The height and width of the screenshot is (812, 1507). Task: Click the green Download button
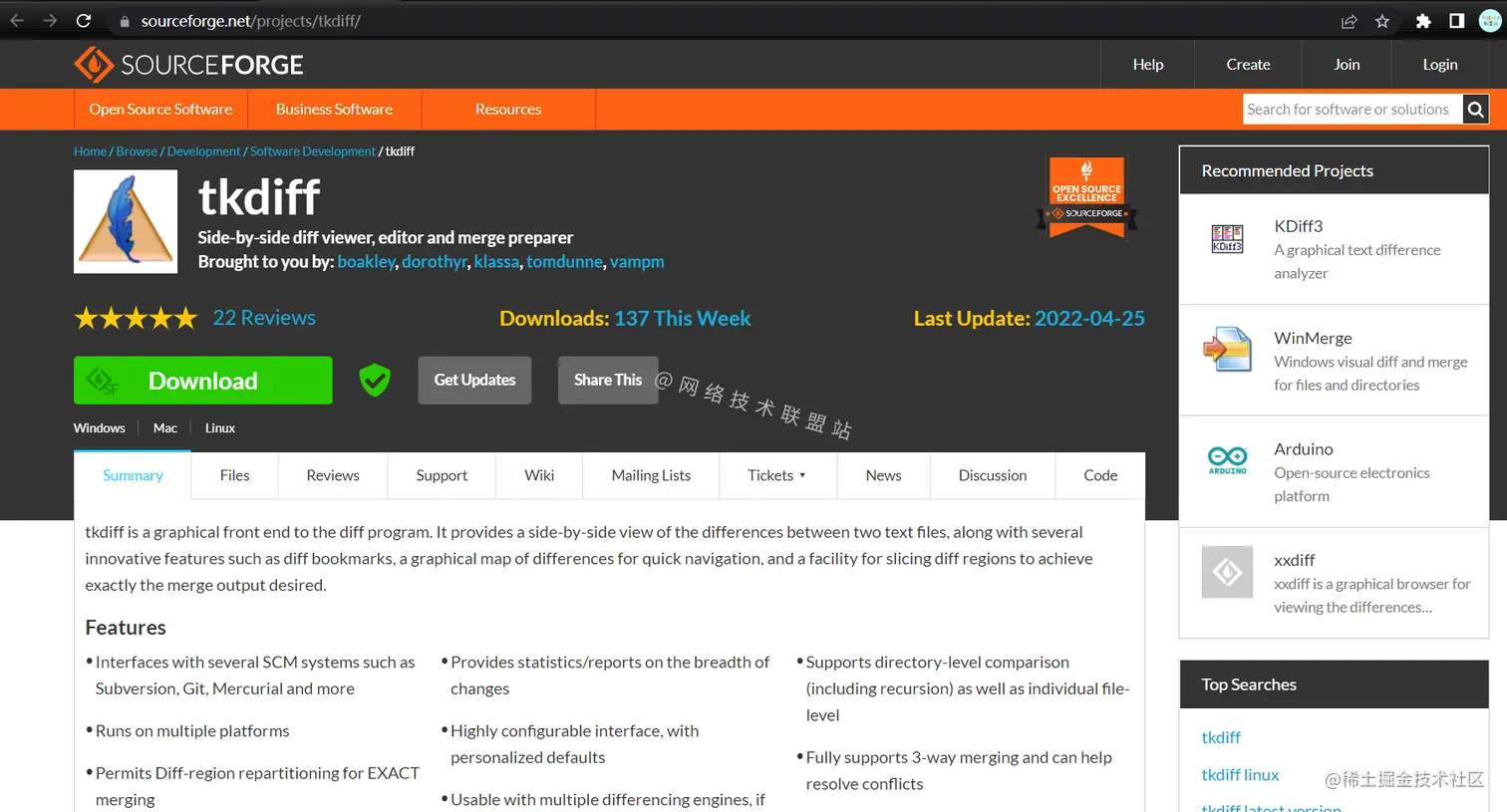(203, 381)
